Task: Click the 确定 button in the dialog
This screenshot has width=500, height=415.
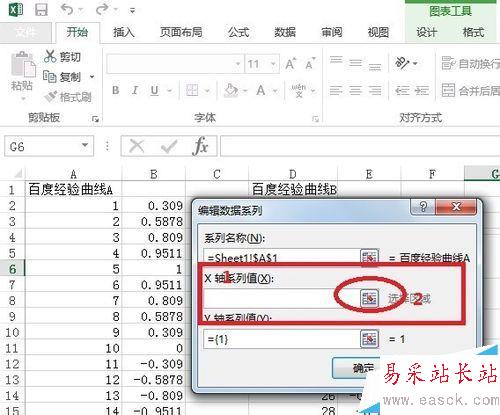Action: pos(358,368)
